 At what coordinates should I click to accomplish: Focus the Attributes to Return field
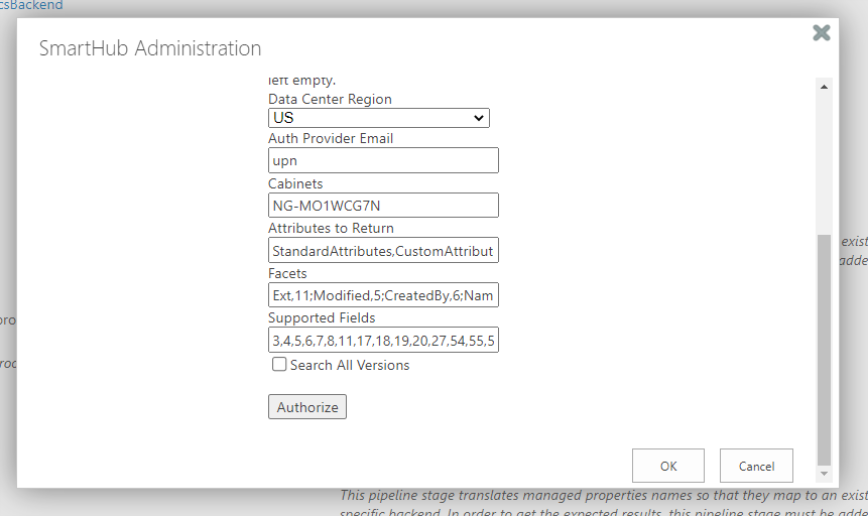tap(383, 250)
